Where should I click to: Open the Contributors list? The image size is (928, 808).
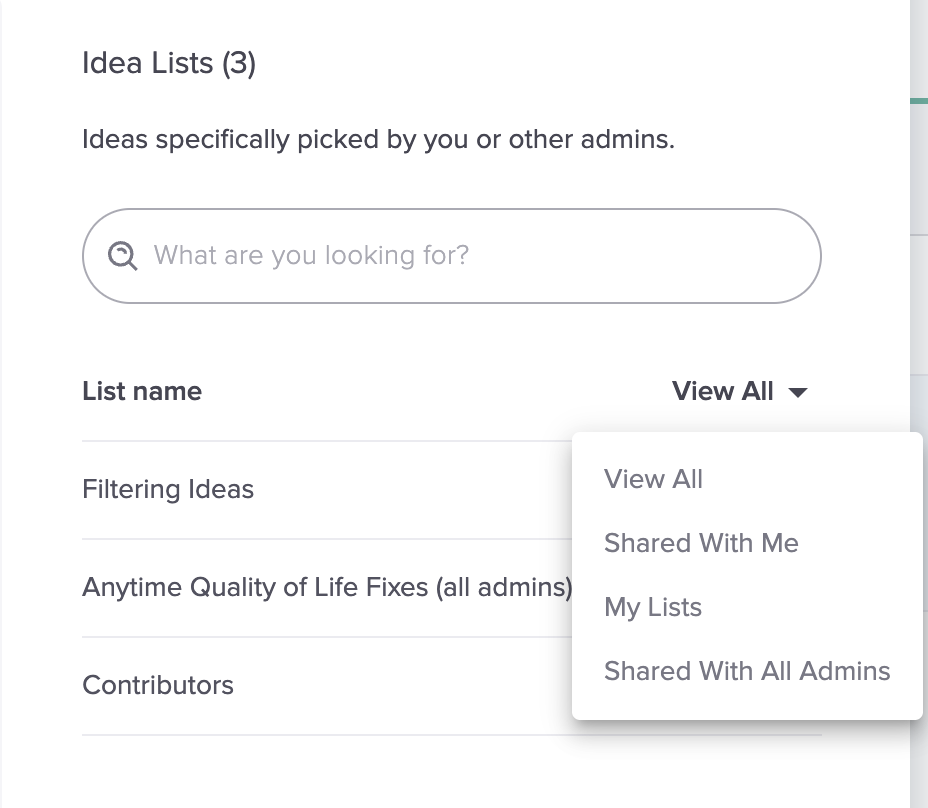pyautogui.click(x=158, y=685)
